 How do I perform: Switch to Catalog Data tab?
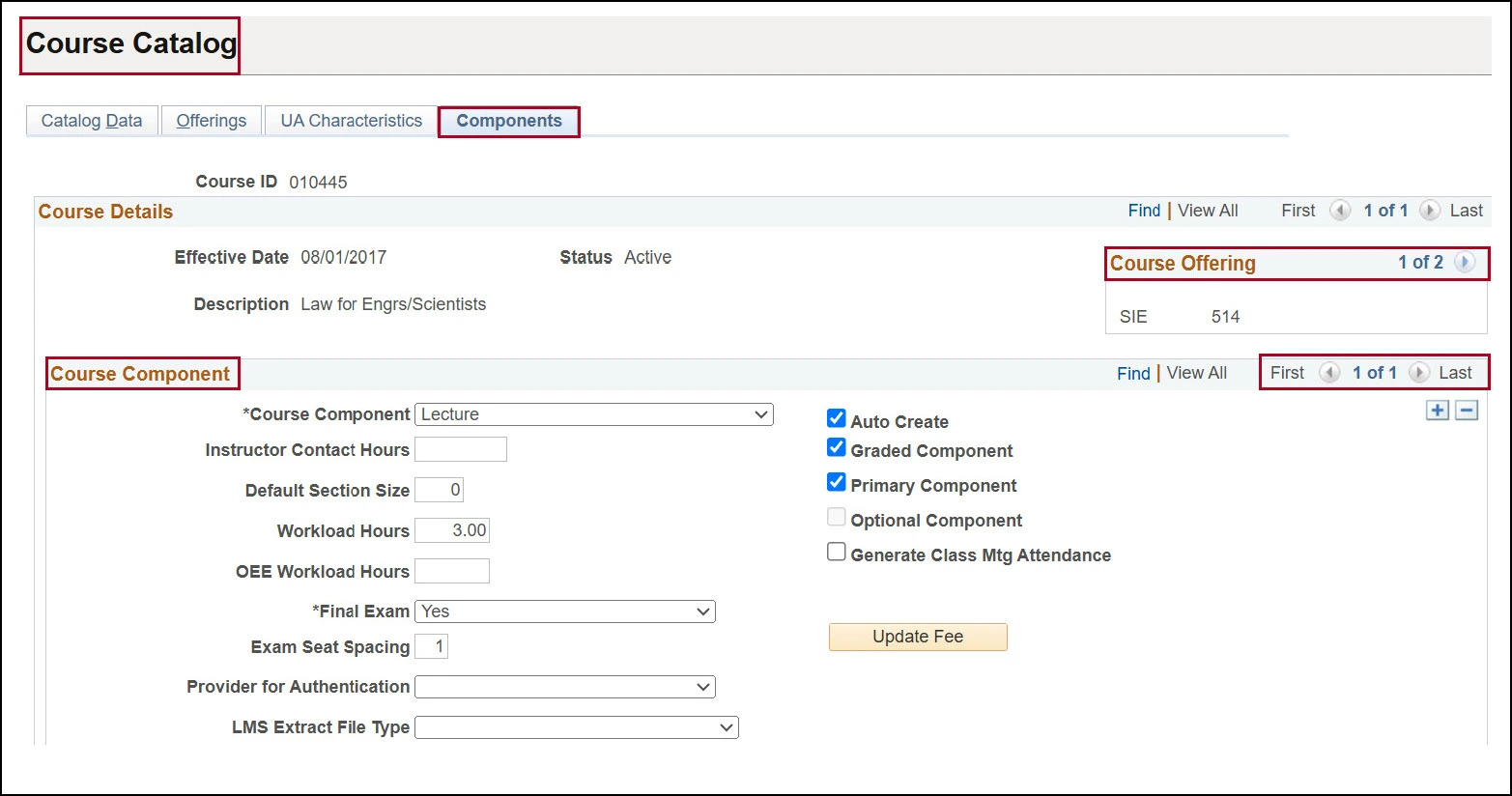[92, 121]
